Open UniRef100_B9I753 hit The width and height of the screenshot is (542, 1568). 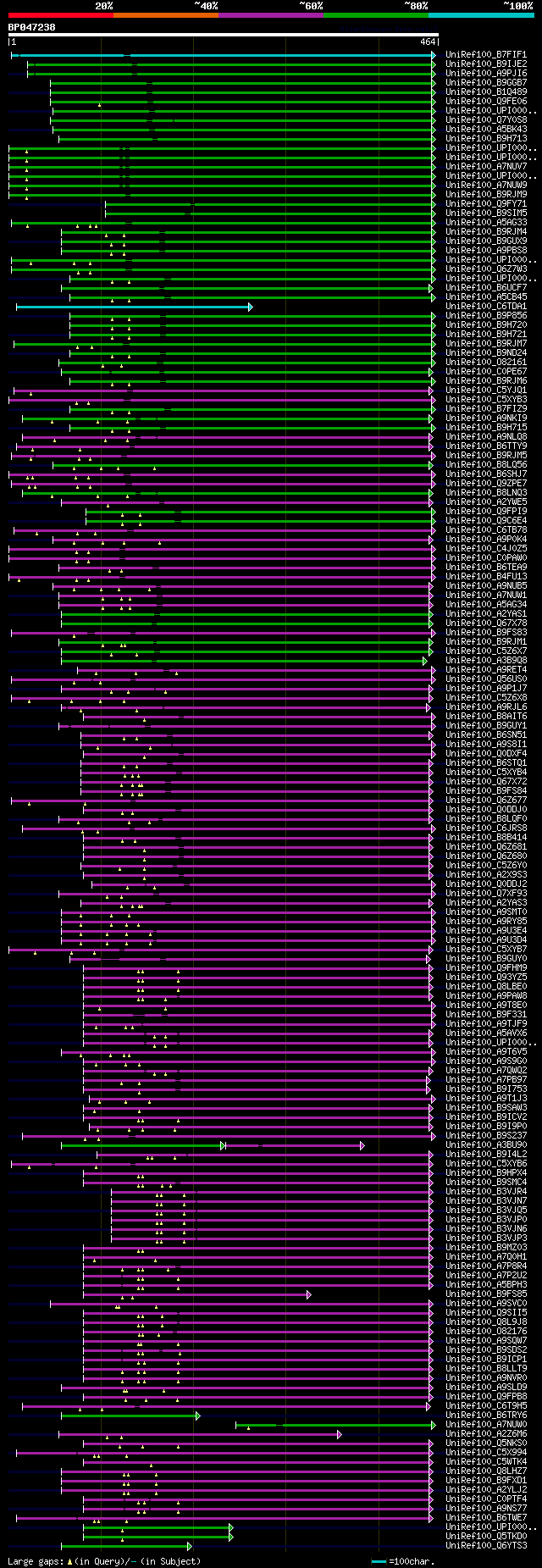486,1089
